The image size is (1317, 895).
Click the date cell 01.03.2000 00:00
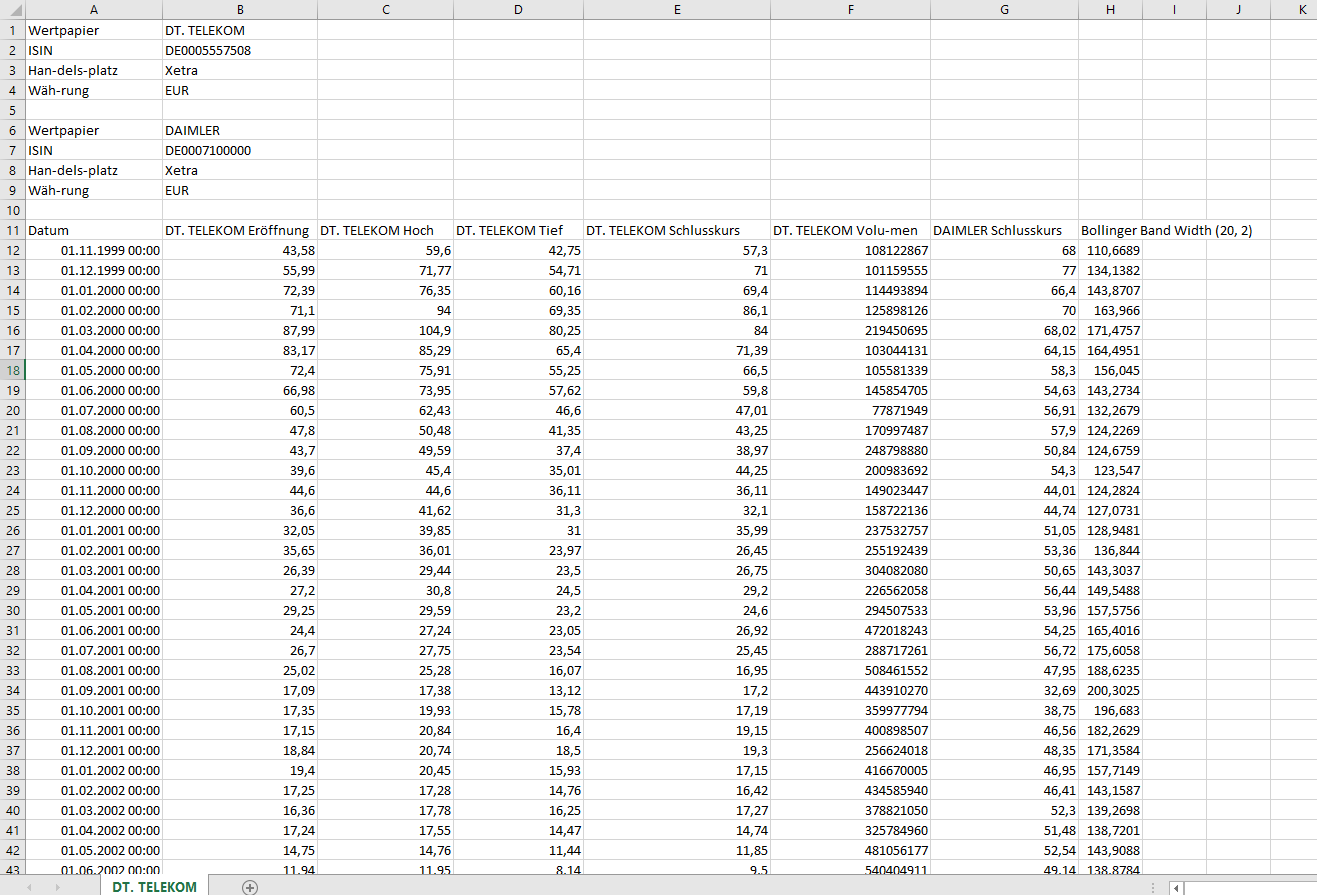(x=94, y=330)
